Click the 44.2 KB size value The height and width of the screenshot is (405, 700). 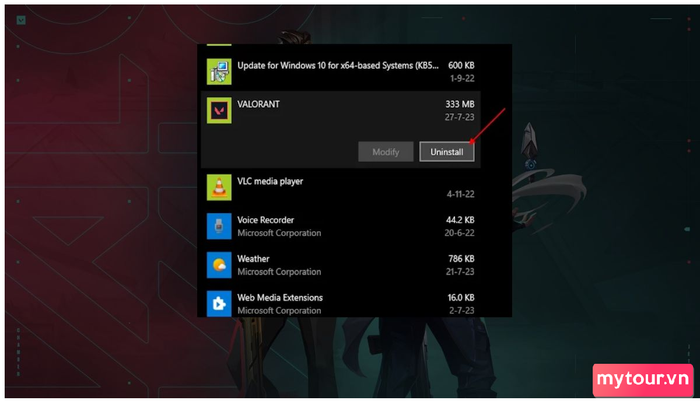(x=460, y=220)
